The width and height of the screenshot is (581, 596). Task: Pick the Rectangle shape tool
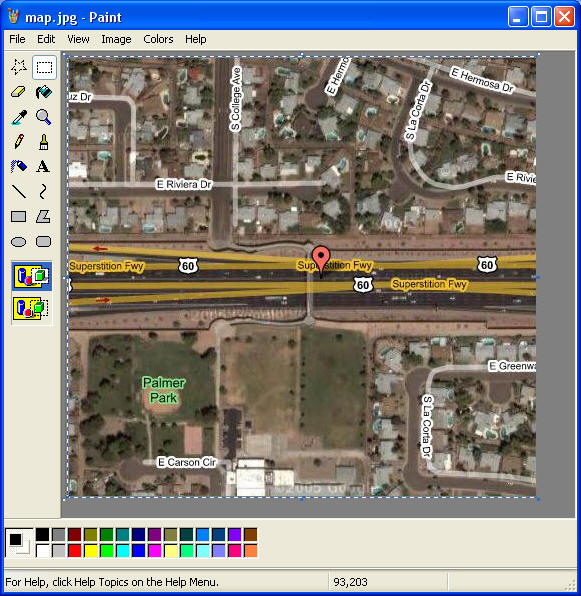pos(19,216)
